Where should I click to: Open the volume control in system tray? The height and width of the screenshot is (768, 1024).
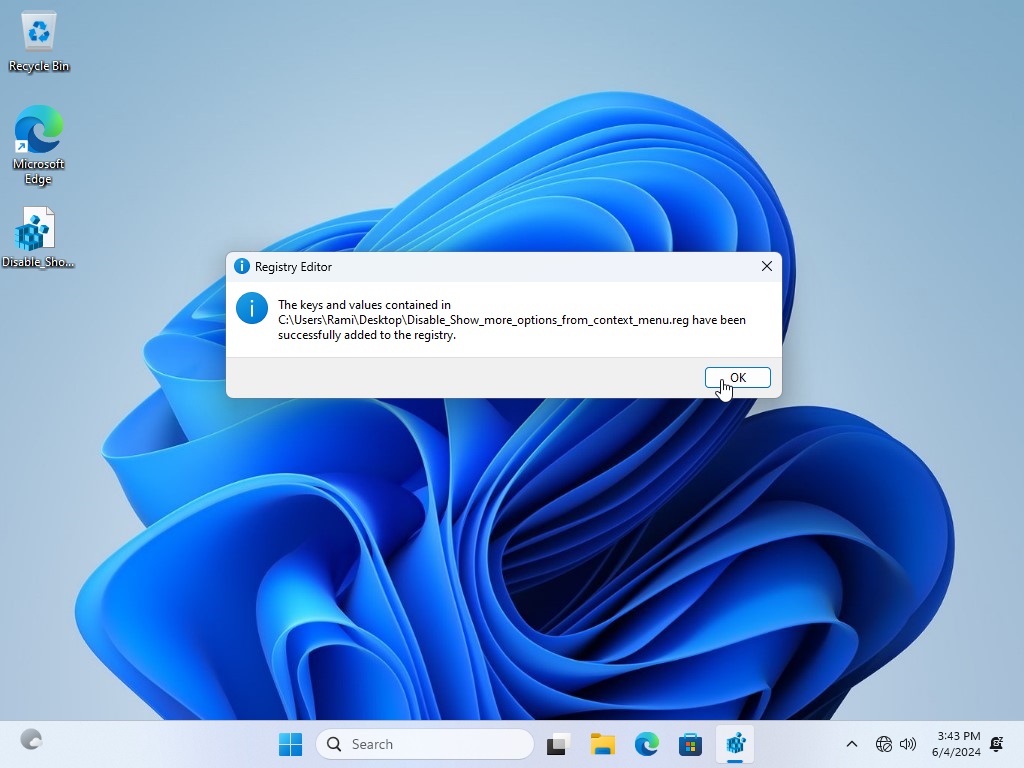[x=908, y=744]
